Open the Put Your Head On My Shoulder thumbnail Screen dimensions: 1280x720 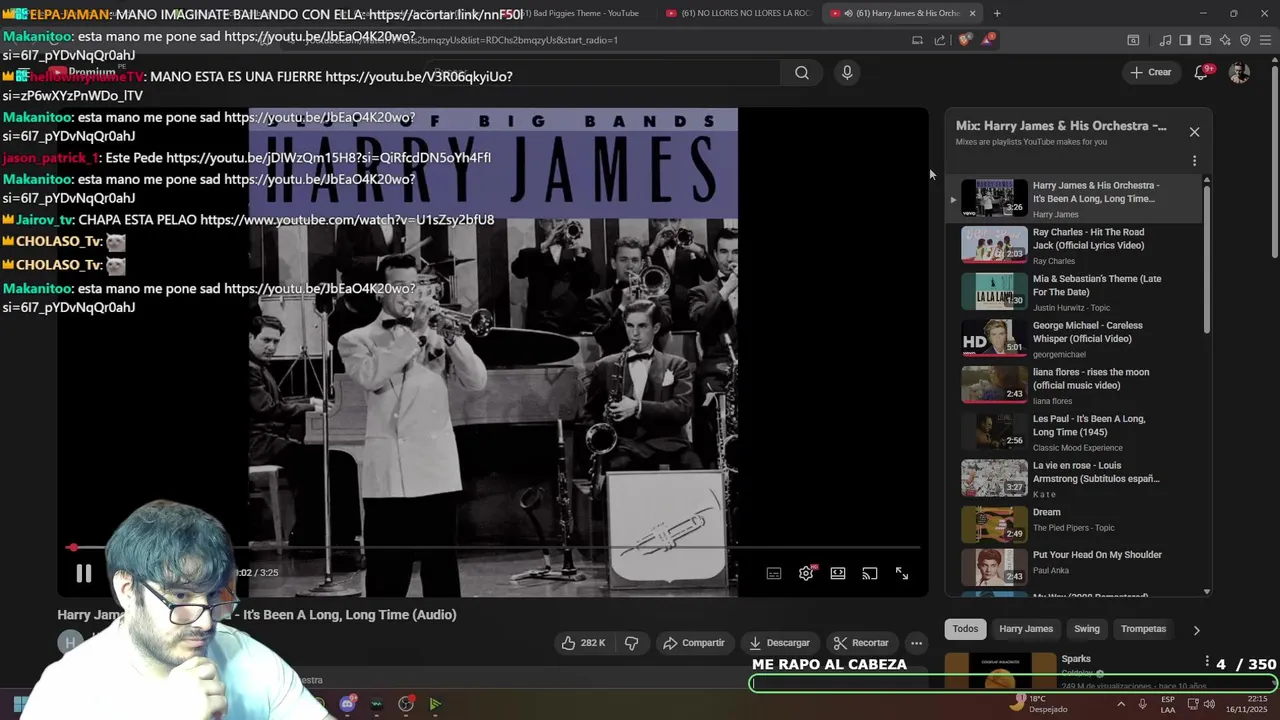coord(995,567)
